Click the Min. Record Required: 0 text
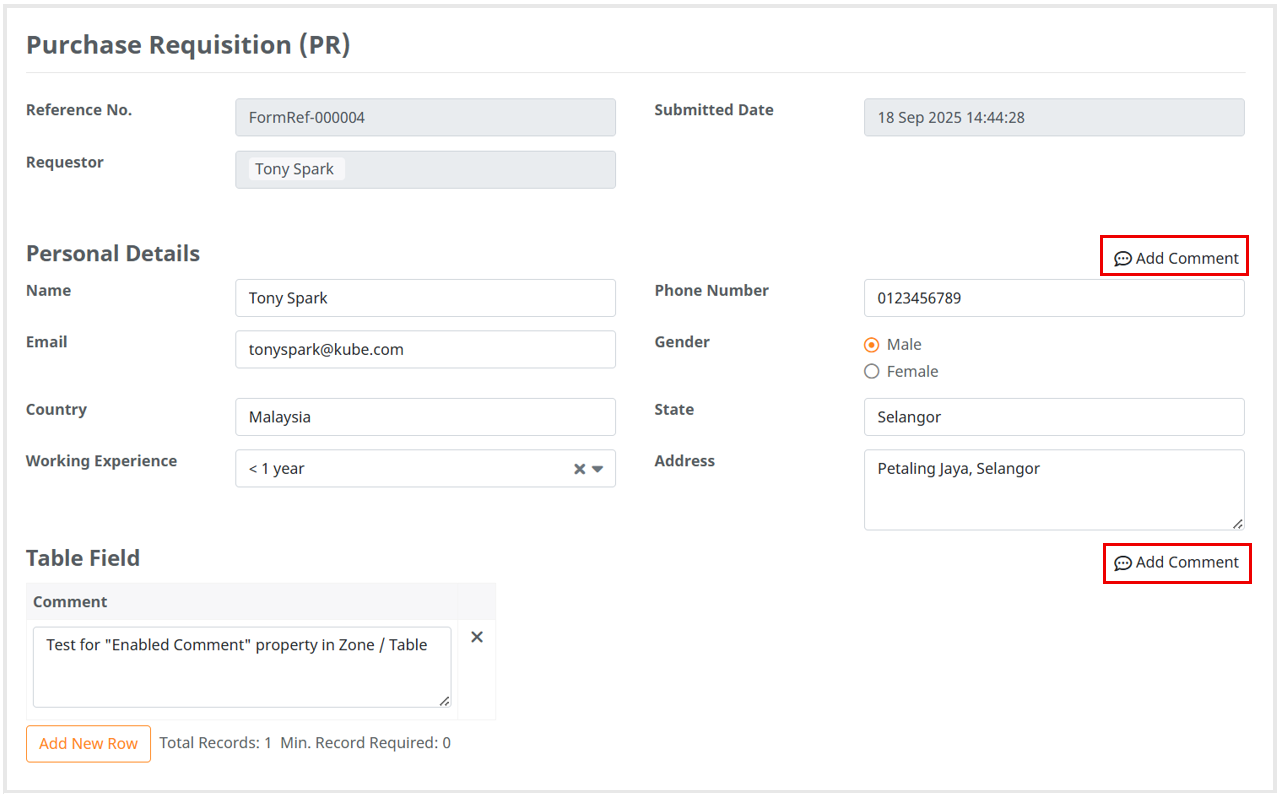The height and width of the screenshot is (796, 1279). point(365,743)
